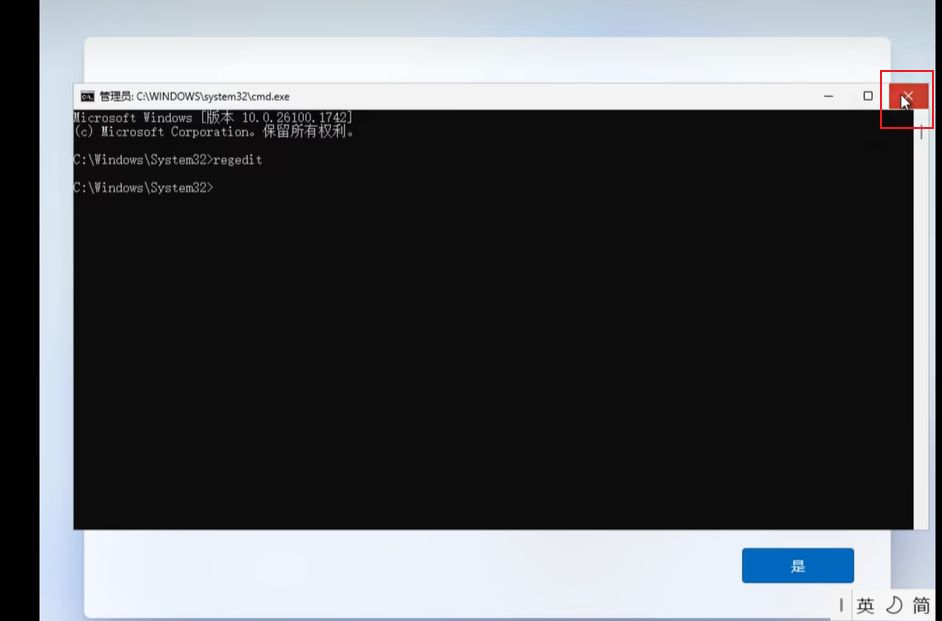Open the cmd.exe system menu icon
942x621 pixels.
point(87,97)
